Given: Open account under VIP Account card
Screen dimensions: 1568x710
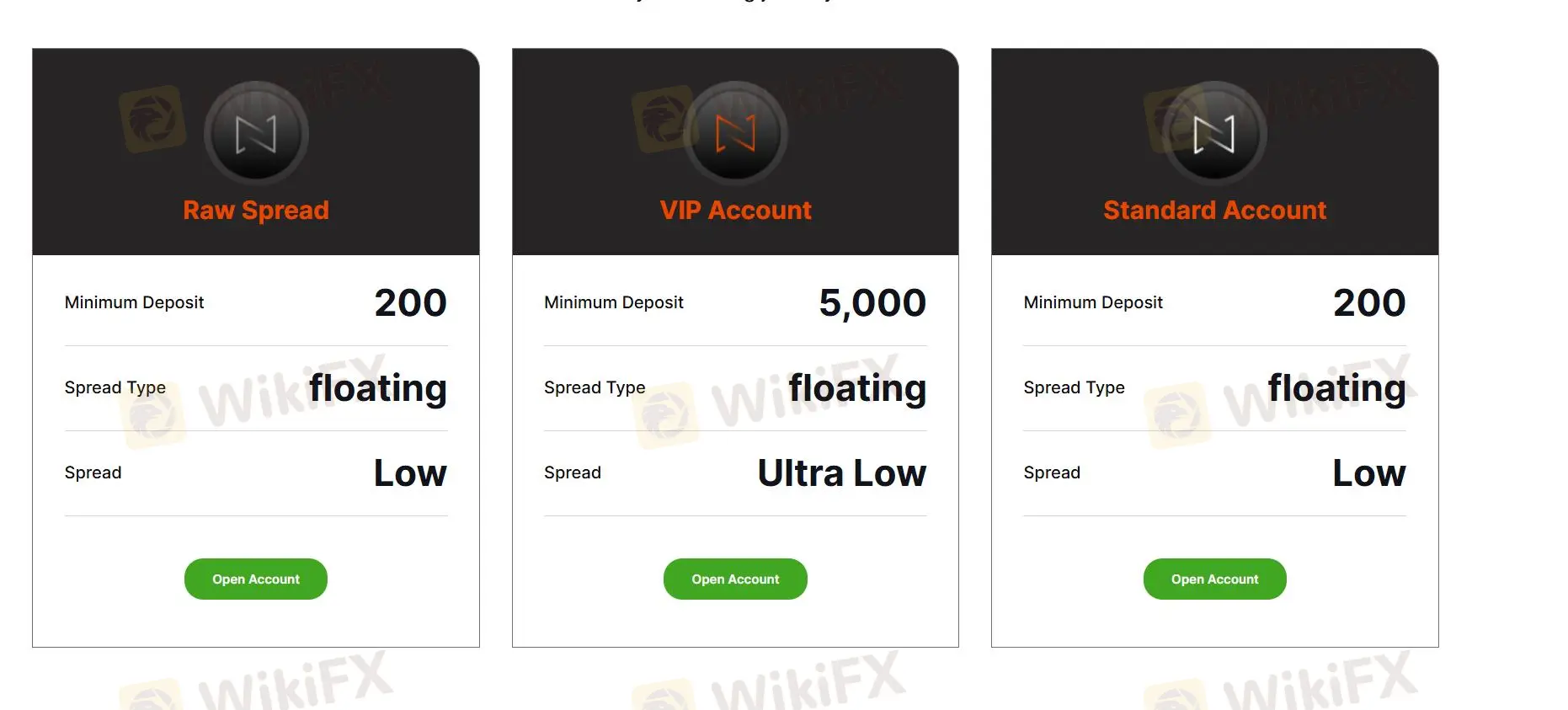Looking at the screenshot, I should [x=735, y=579].
